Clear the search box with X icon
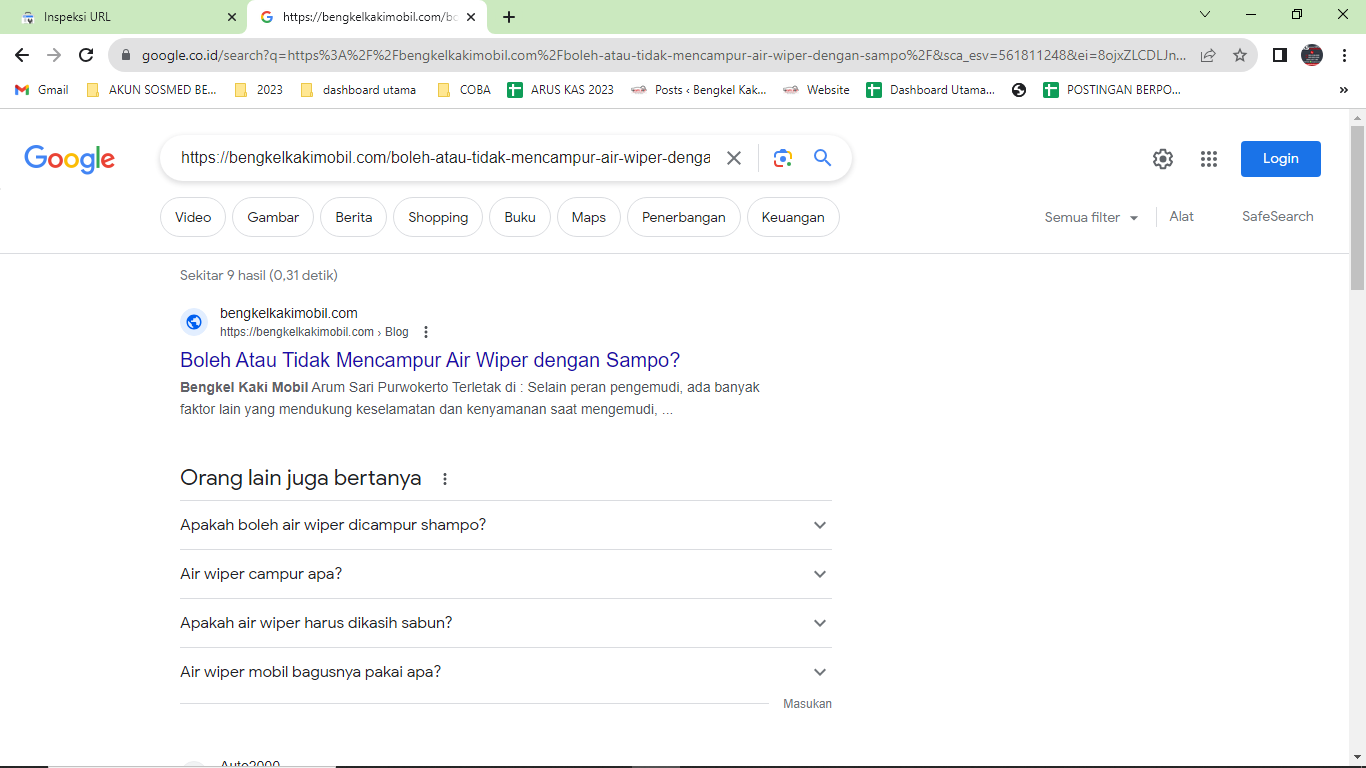The width and height of the screenshot is (1366, 768). coord(734,158)
